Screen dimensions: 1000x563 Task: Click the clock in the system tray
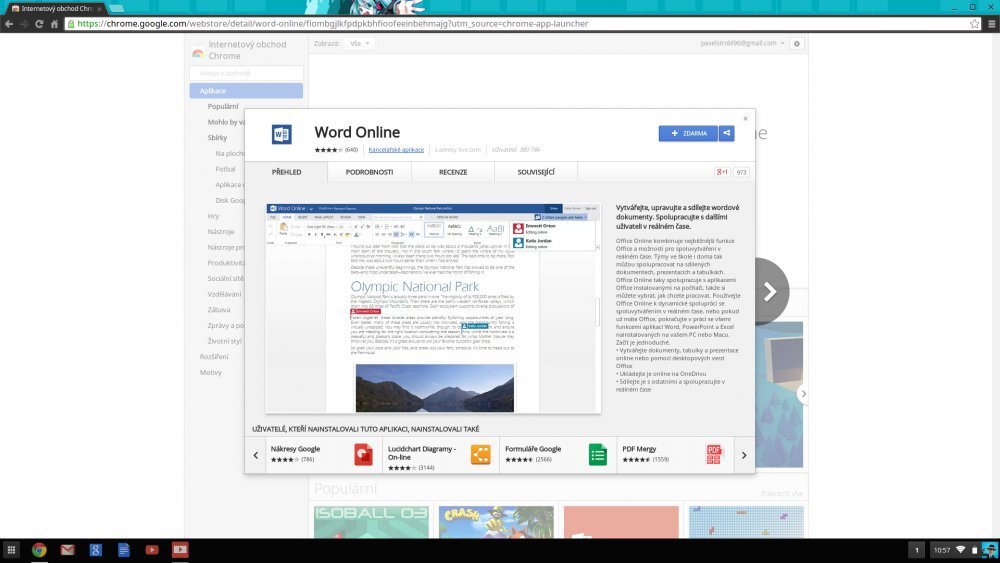942,550
